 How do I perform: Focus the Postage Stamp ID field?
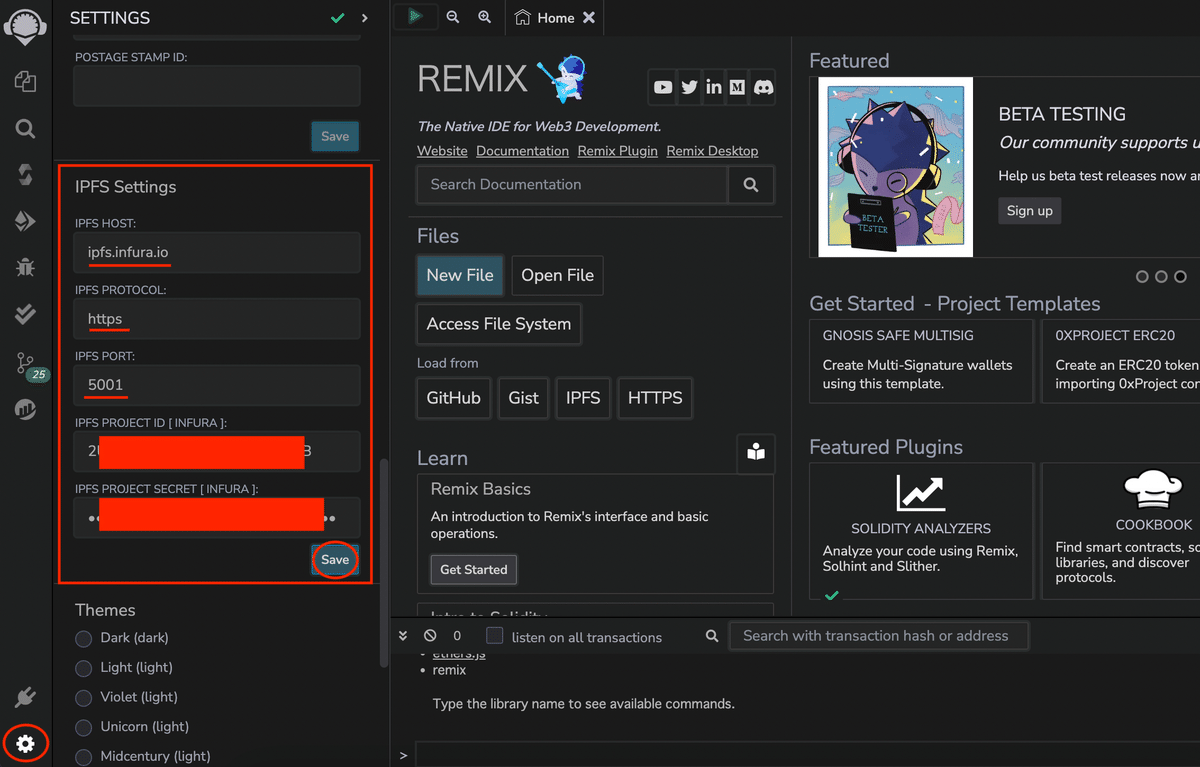(217, 86)
